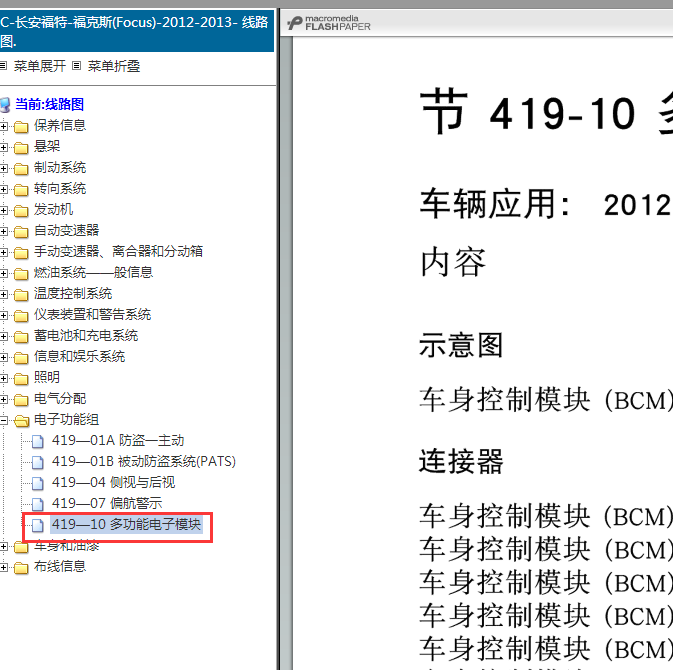
Task: Open 419—07 偏航警示 document
Action: coord(107,503)
